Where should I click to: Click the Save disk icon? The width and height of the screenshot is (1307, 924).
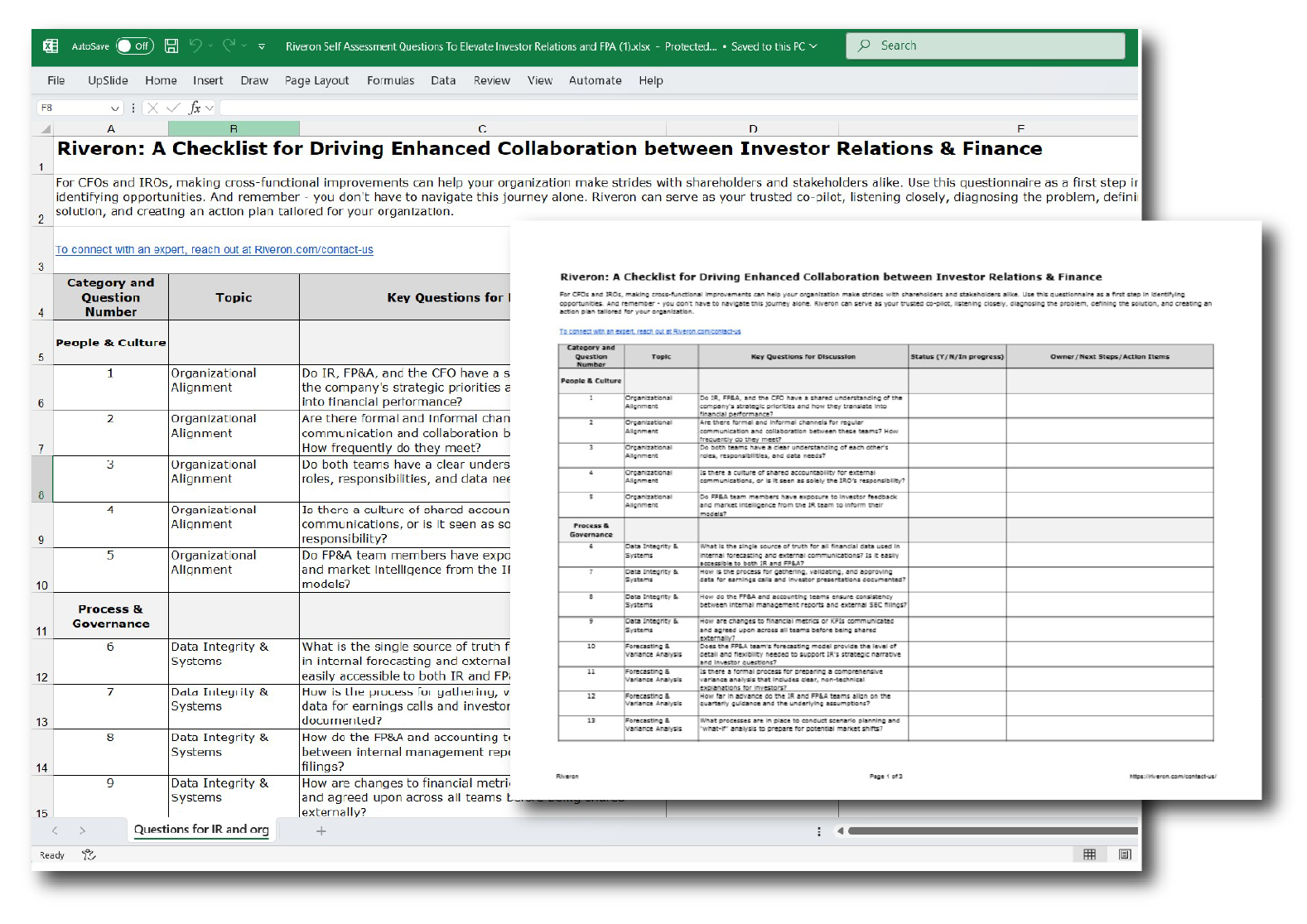(171, 46)
